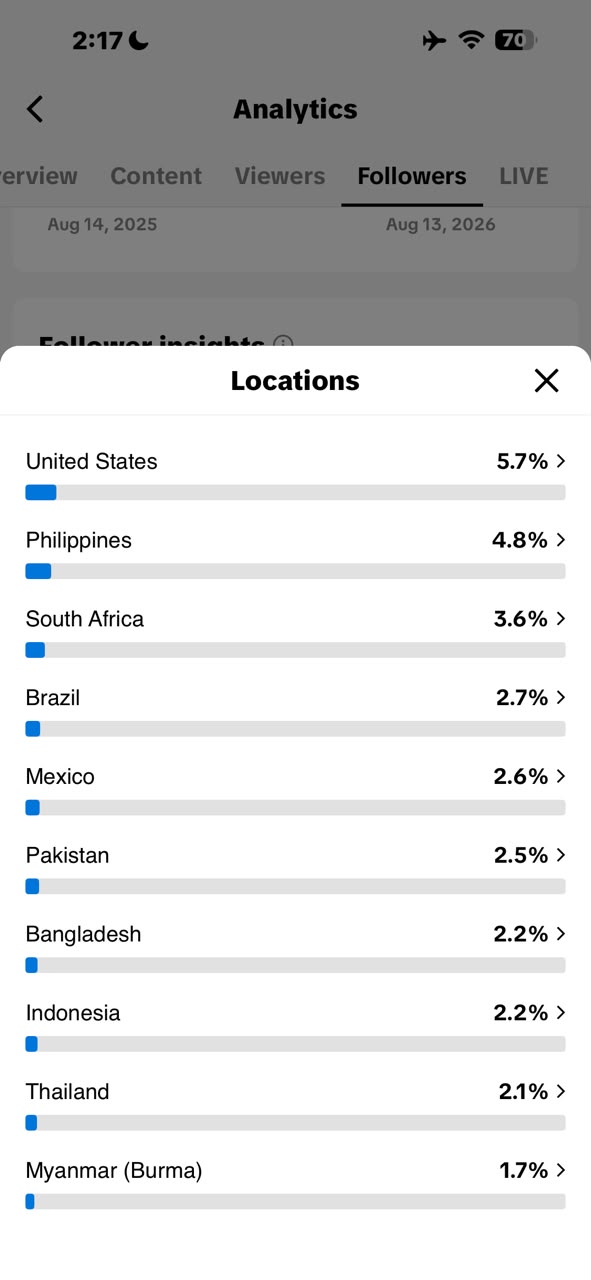Viewport: 591px width, 1280px height.
Task: Expand Philippines location chevron
Action: tap(561, 540)
